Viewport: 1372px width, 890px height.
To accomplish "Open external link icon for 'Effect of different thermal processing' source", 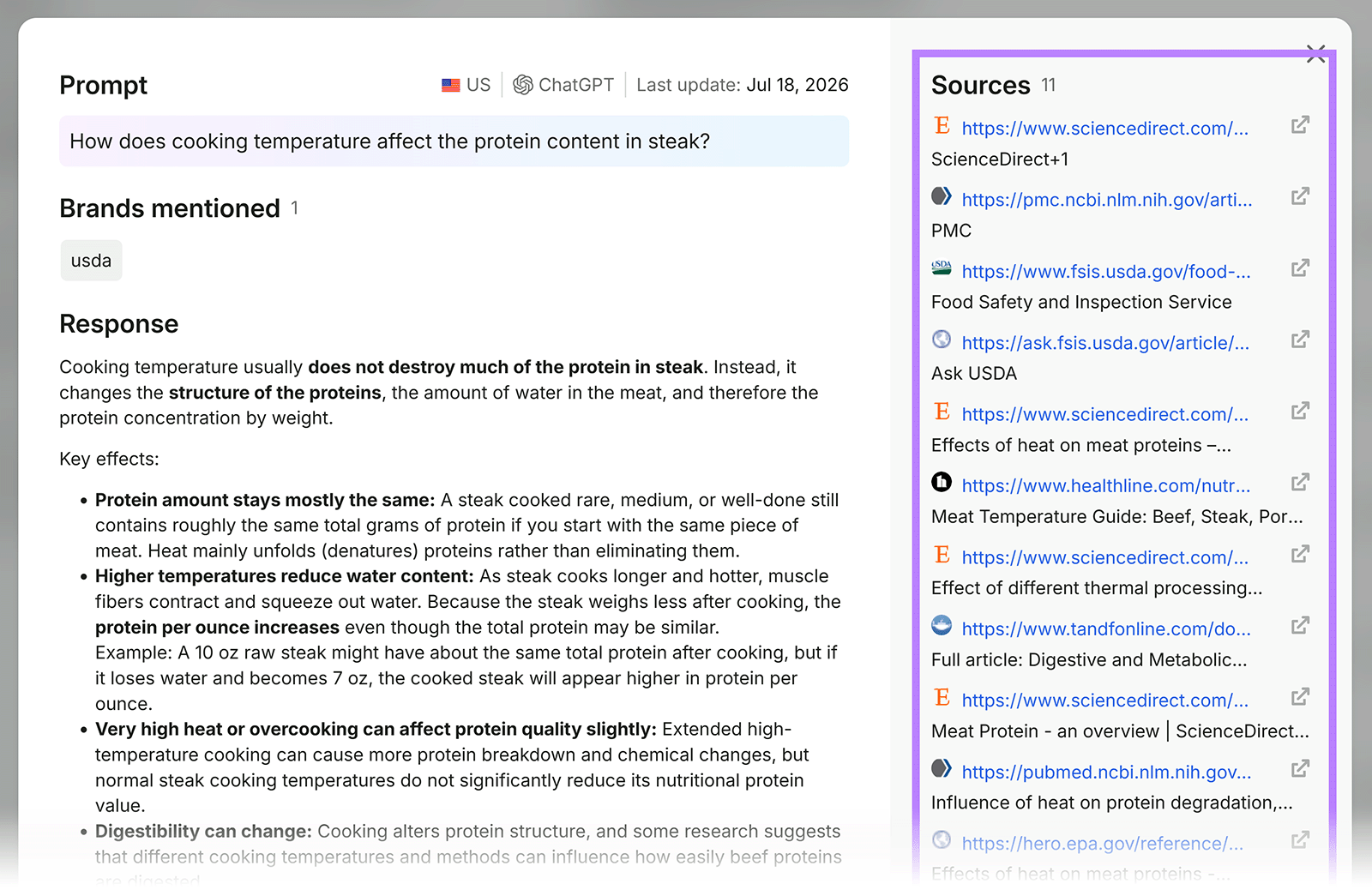I will click(1300, 554).
